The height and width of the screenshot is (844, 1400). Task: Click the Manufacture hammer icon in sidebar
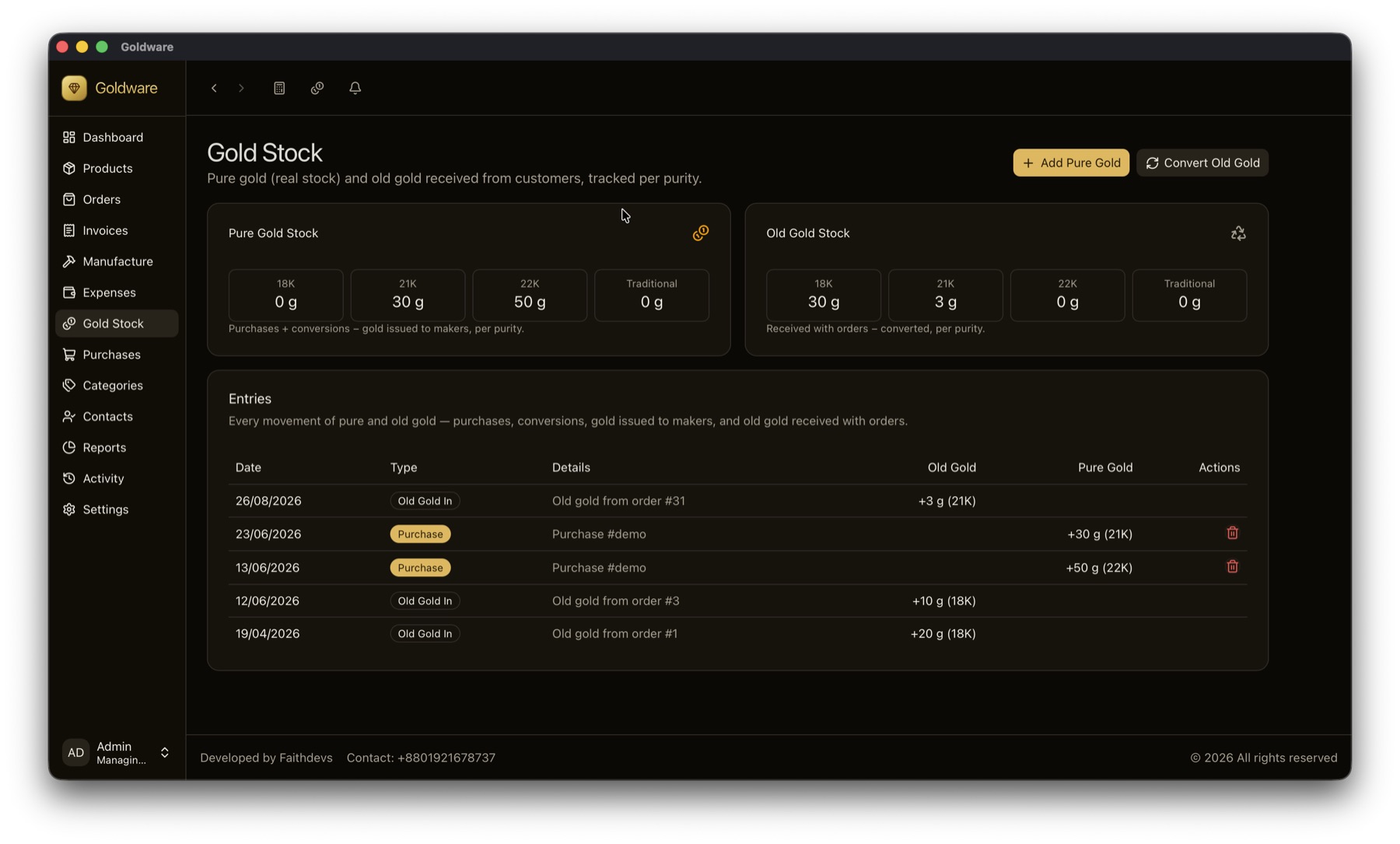click(69, 261)
